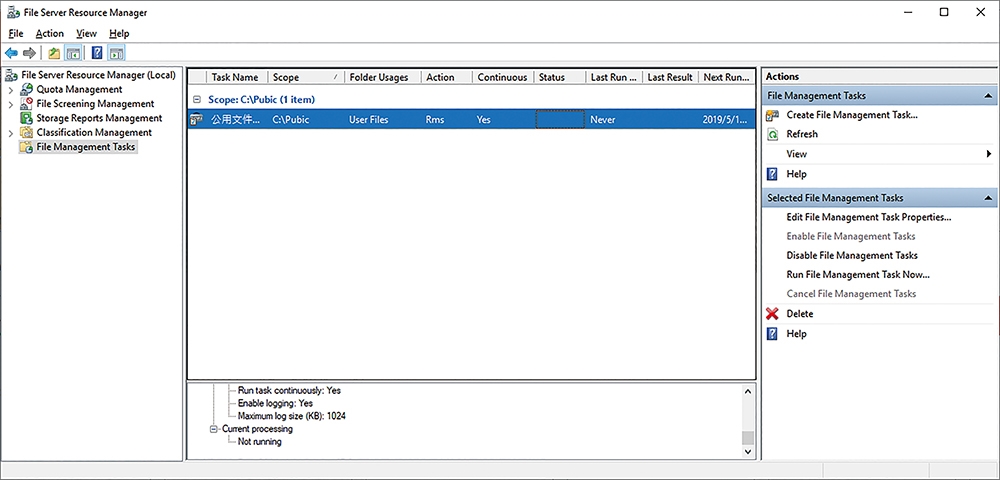Sort by the Next Run column header

click(x=726, y=77)
